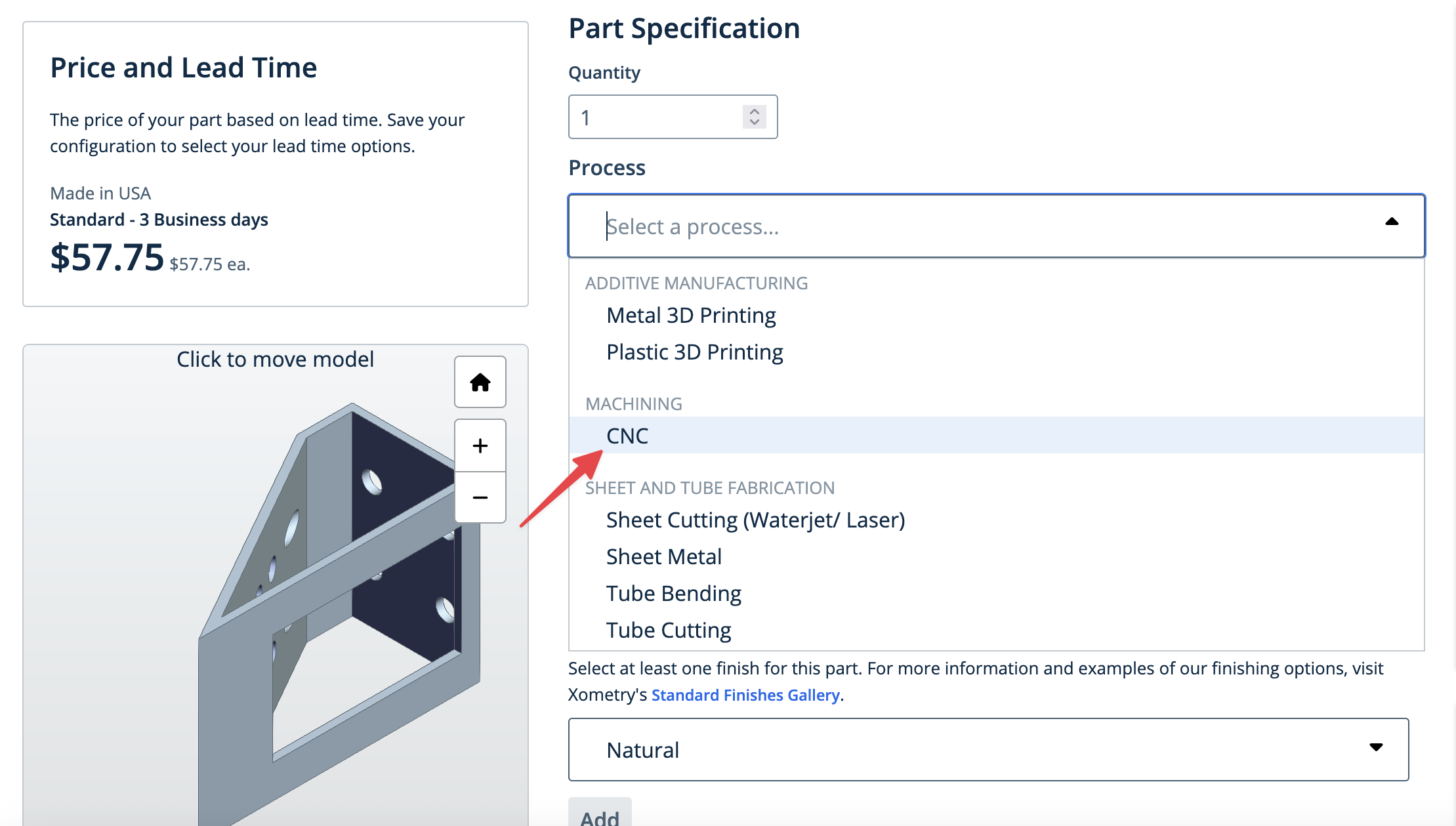Select Metal 3D Printing process
The image size is (1456, 826).
[996, 316]
